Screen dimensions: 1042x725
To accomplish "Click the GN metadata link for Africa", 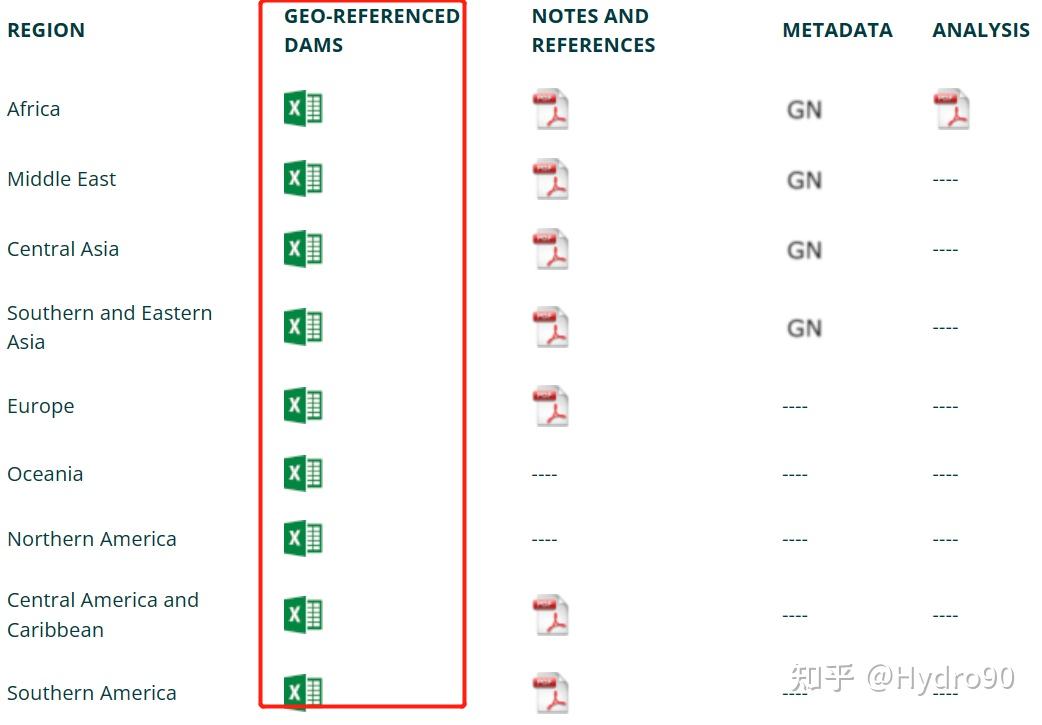I will (x=805, y=109).
